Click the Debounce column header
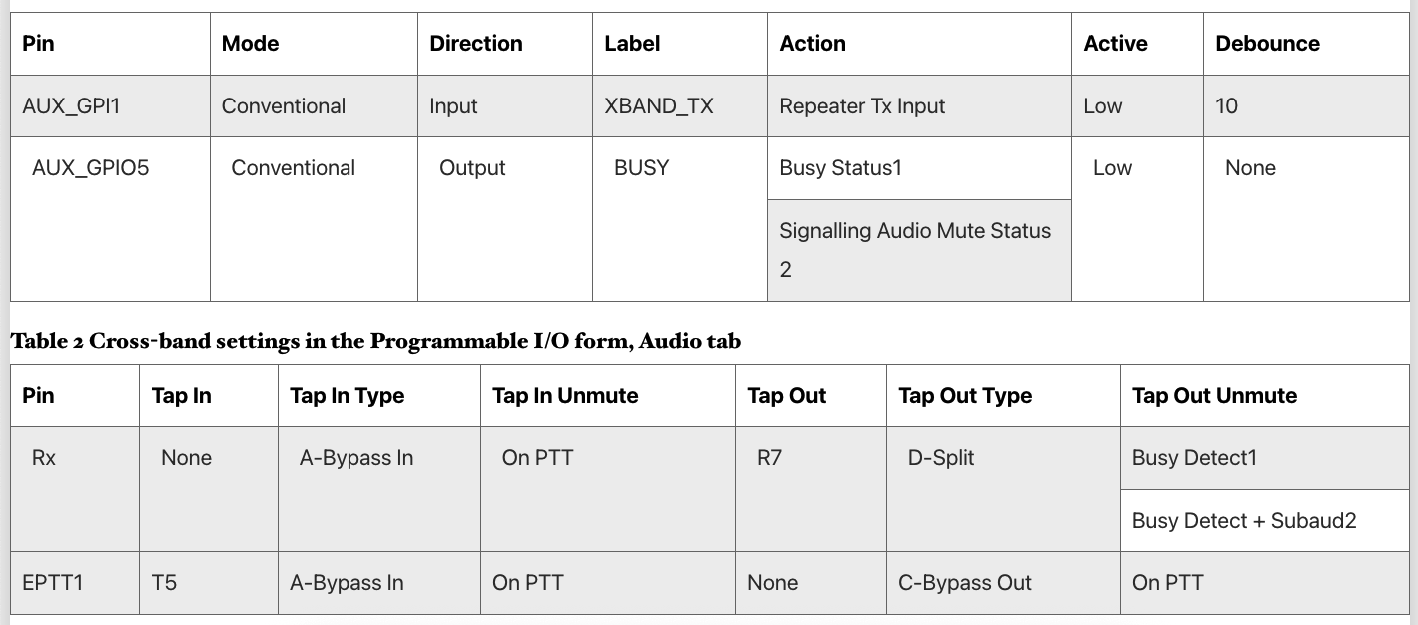 click(1306, 44)
